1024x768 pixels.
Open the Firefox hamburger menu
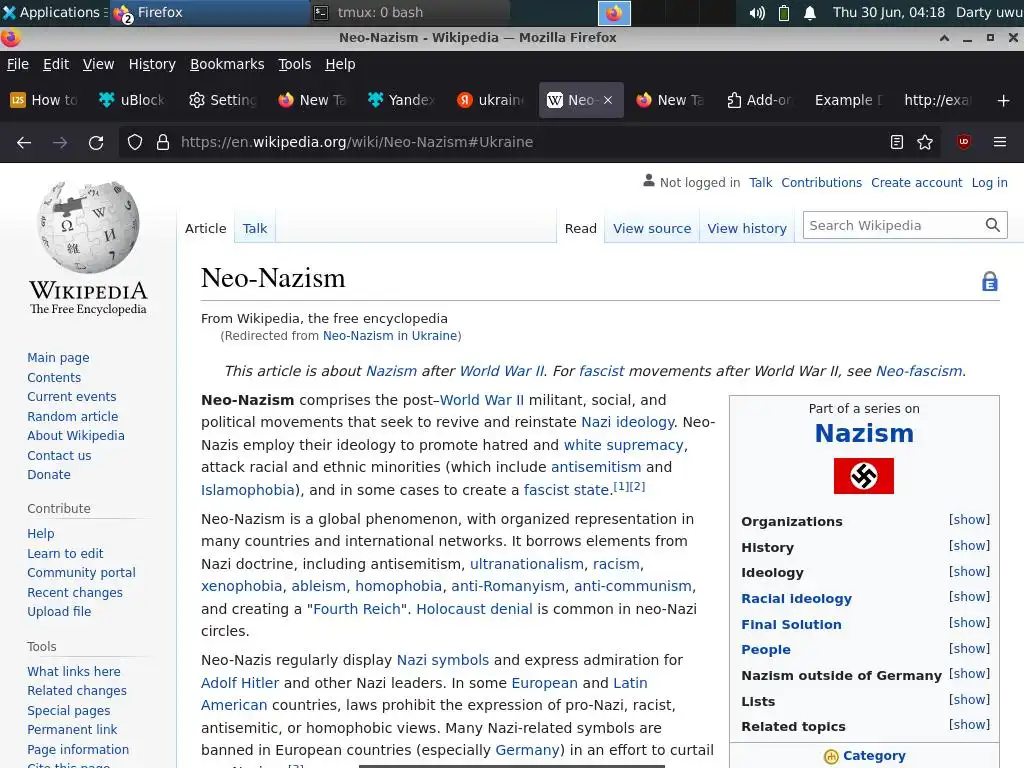pyautogui.click(x=1000, y=142)
